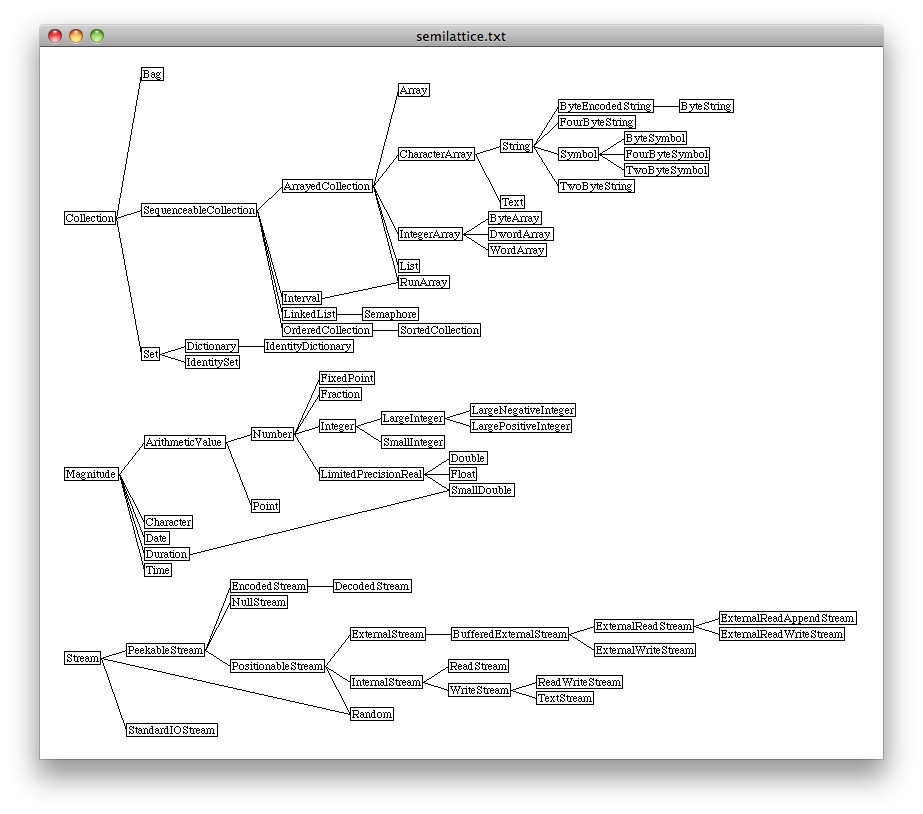
Task: Click the SmallDouble leaf node
Action: 481,490
